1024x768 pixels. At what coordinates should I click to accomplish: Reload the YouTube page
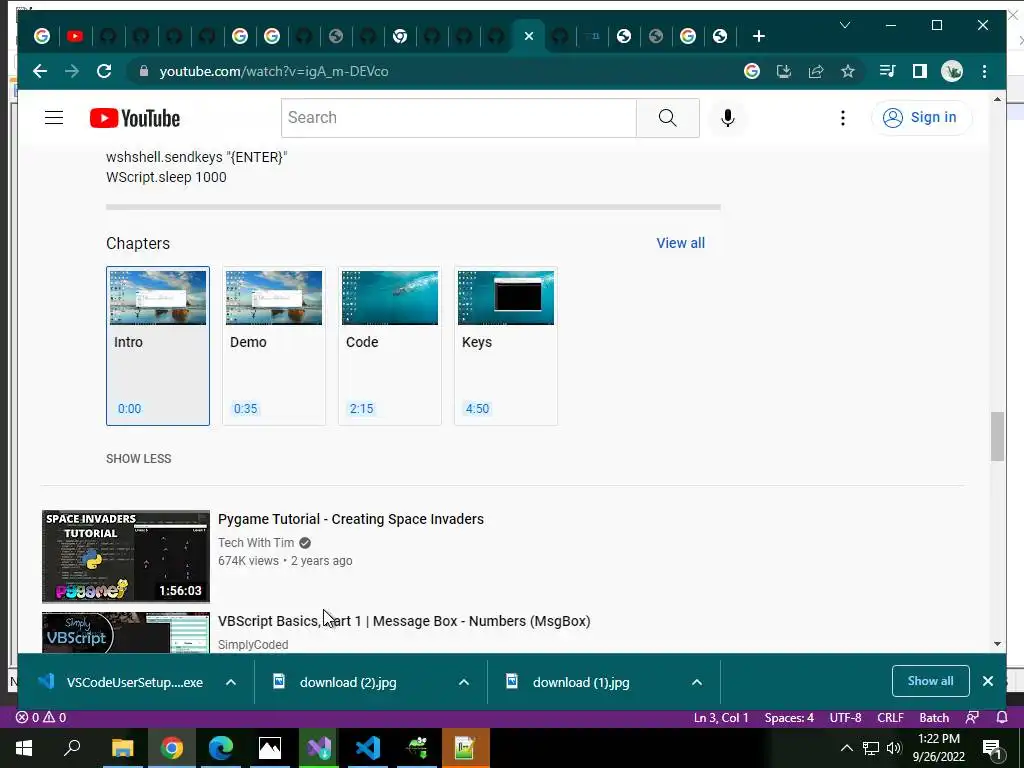coord(104,71)
